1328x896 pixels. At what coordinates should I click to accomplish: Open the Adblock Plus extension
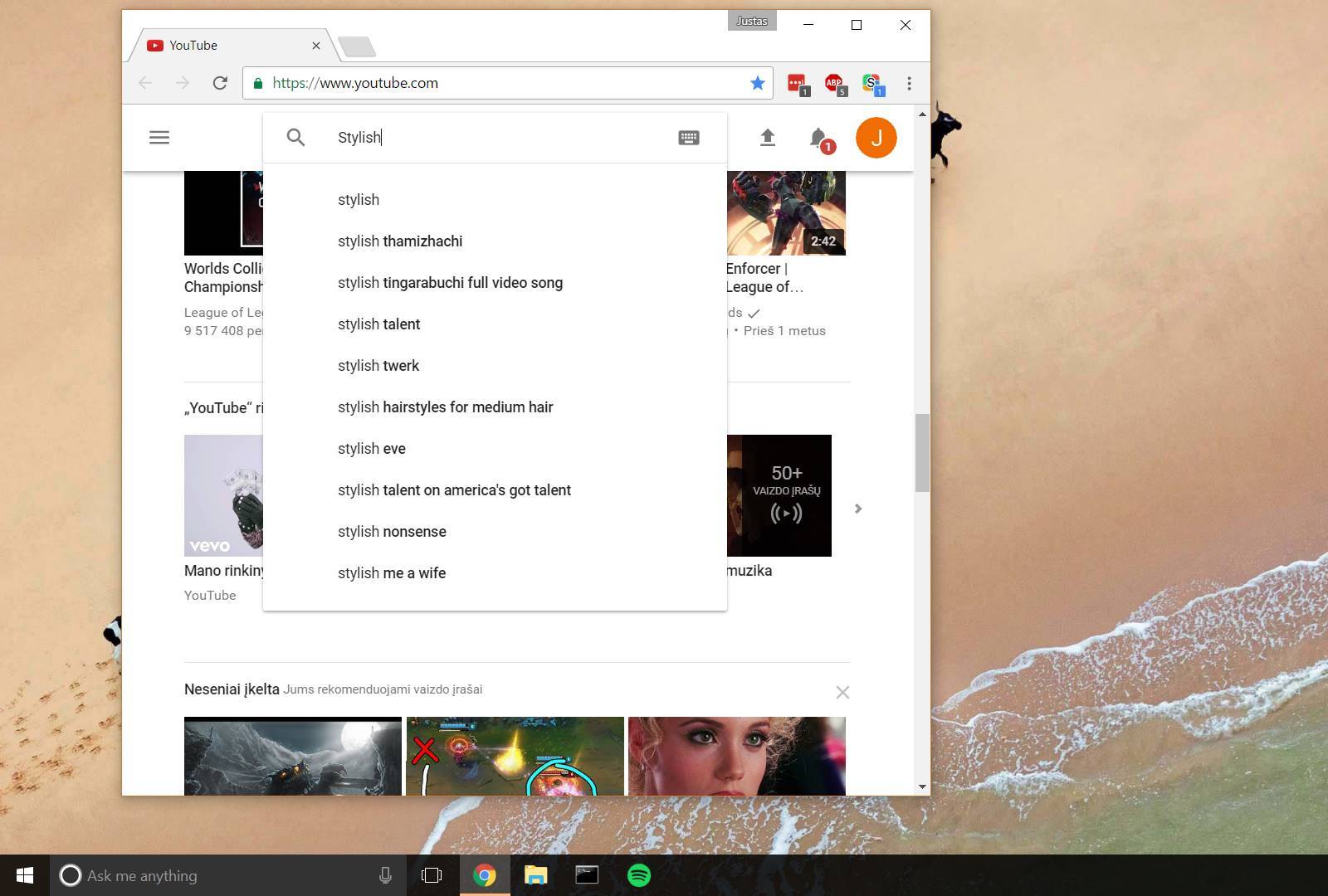835,84
